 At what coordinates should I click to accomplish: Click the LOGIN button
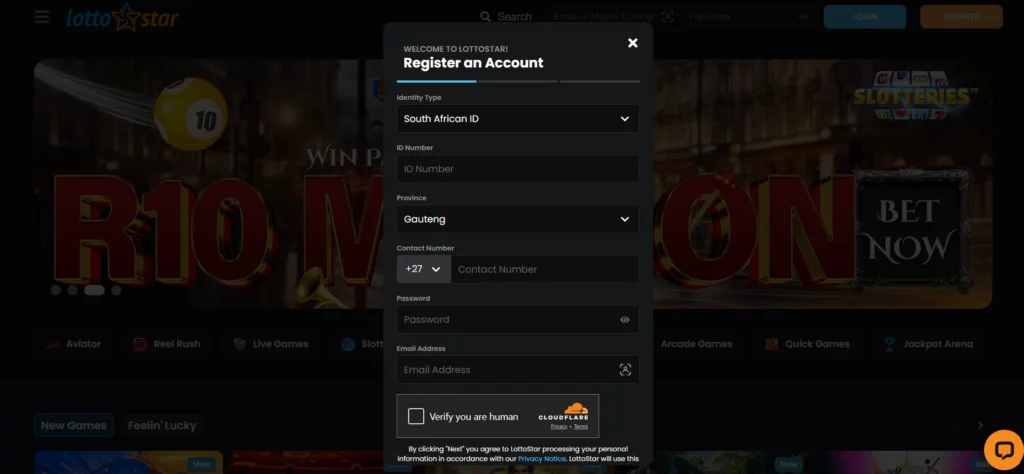(x=865, y=16)
